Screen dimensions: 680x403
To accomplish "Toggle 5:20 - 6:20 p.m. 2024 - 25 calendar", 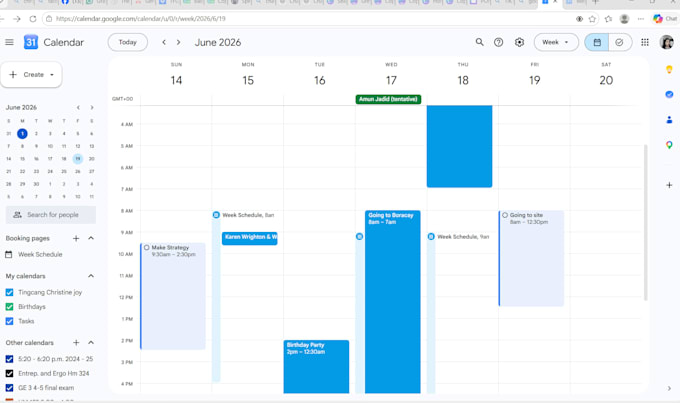I will pyautogui.click(x=9, y=359).
